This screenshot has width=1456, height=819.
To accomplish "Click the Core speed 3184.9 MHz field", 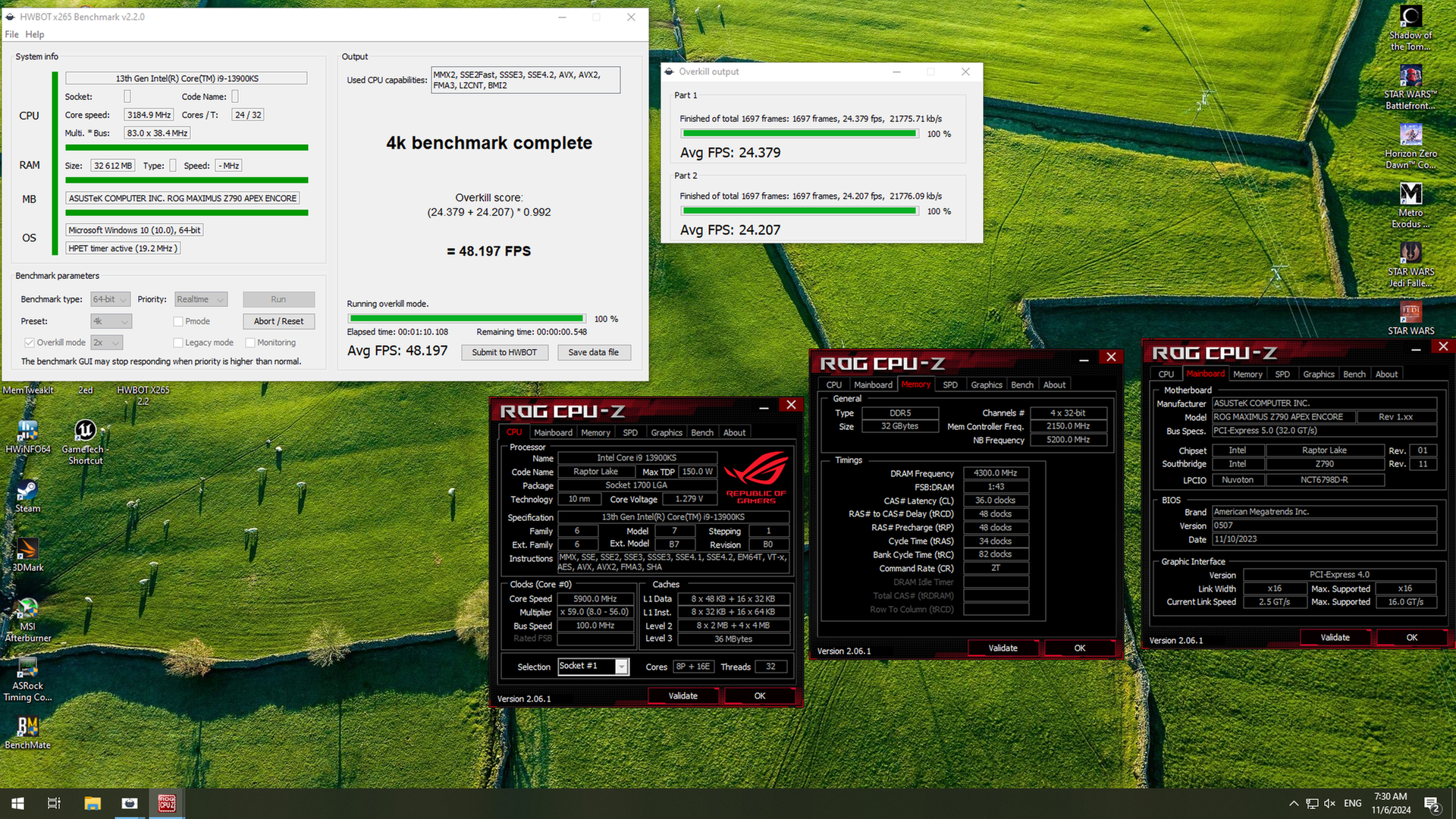I will (x=149, y=115).
